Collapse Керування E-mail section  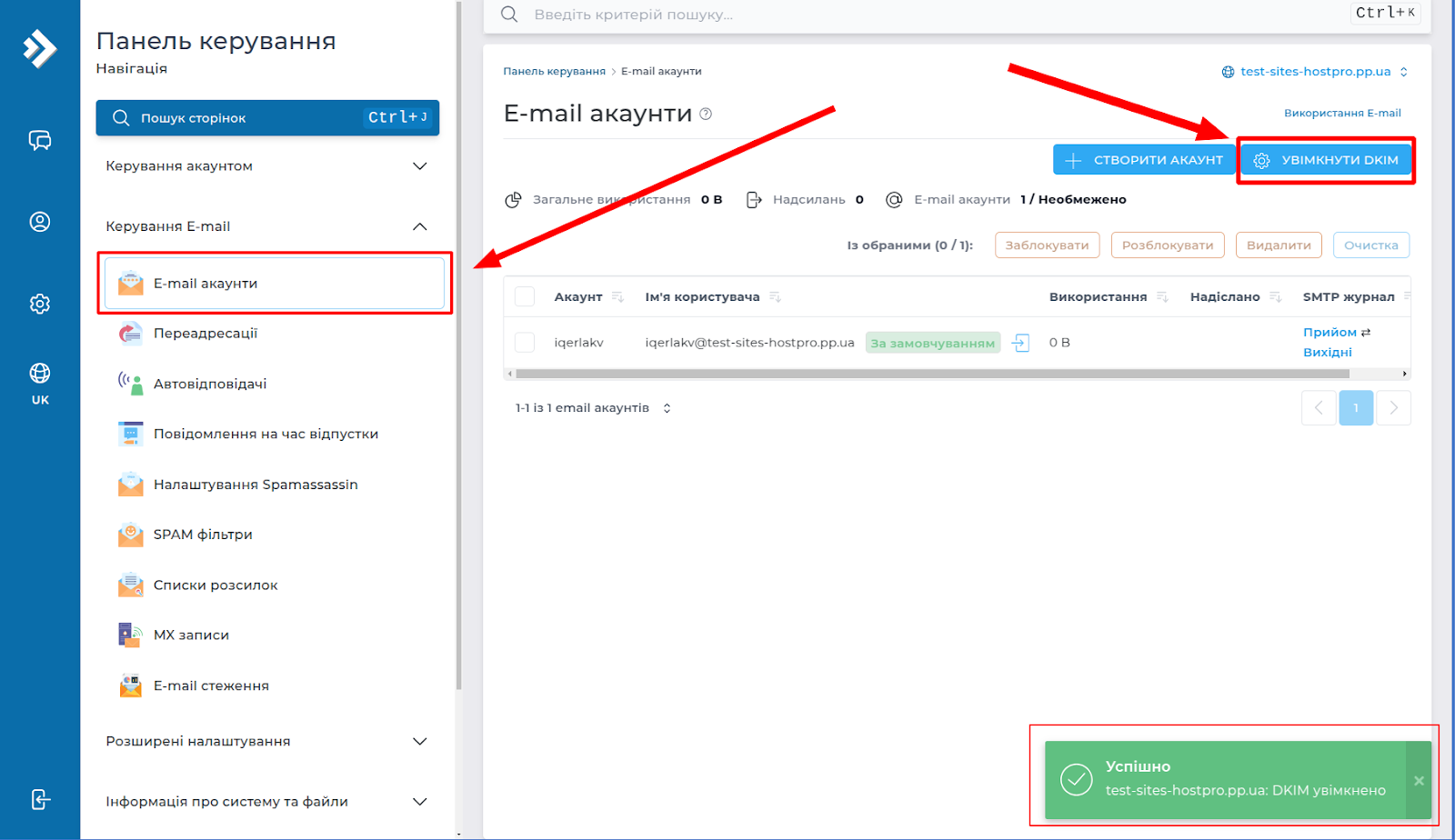click(267, 226)
